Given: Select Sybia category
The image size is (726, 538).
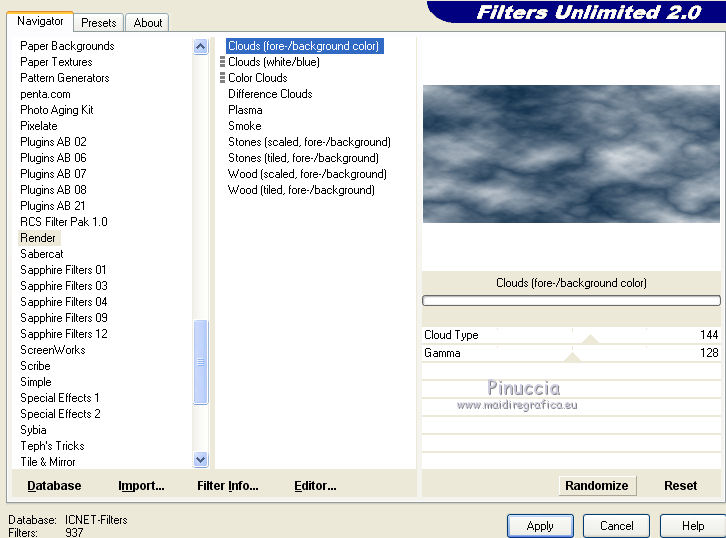Looking at the screenshot, I should (33, 430).
